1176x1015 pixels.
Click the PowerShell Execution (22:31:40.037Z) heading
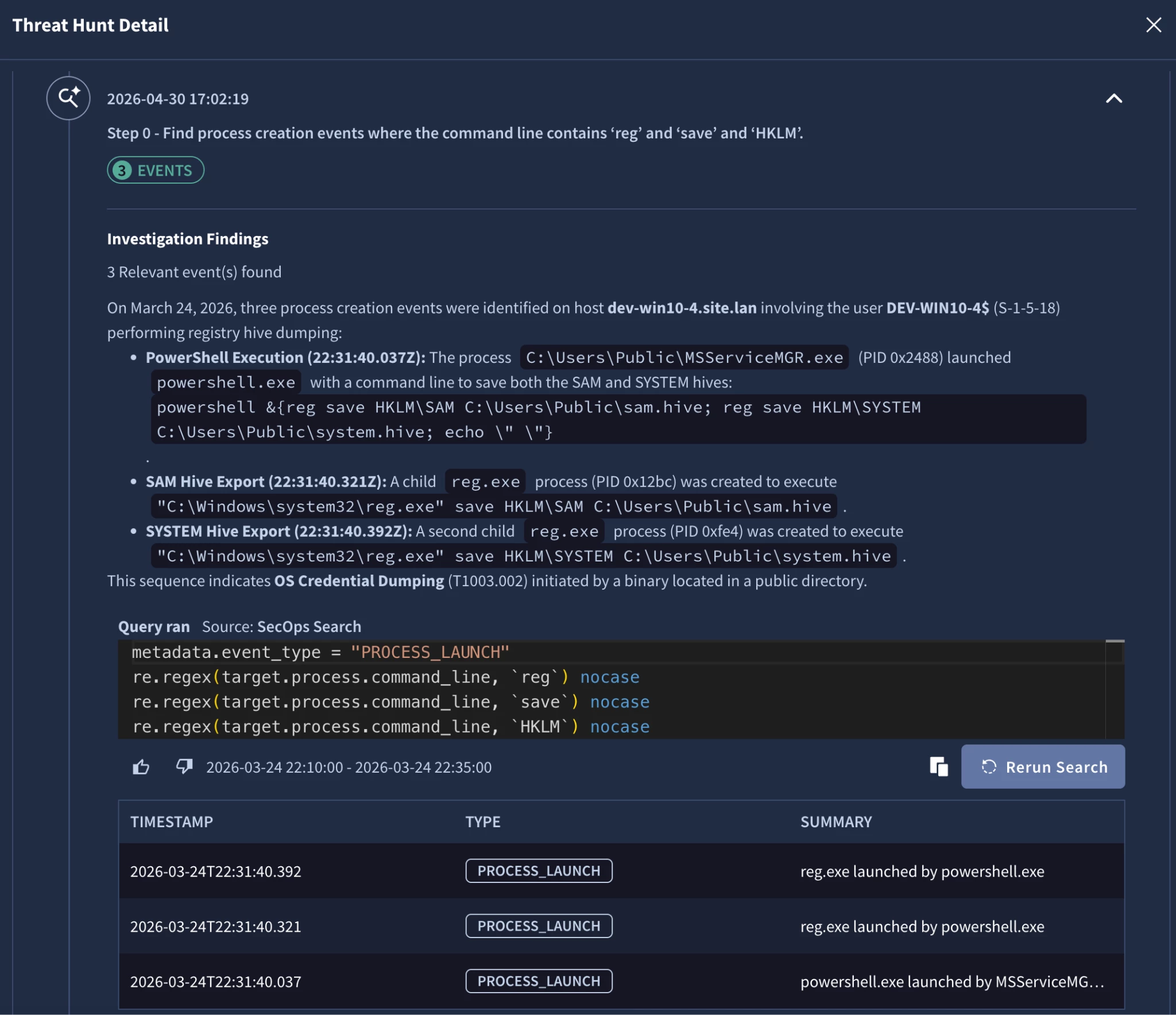(x=286, y=357)
